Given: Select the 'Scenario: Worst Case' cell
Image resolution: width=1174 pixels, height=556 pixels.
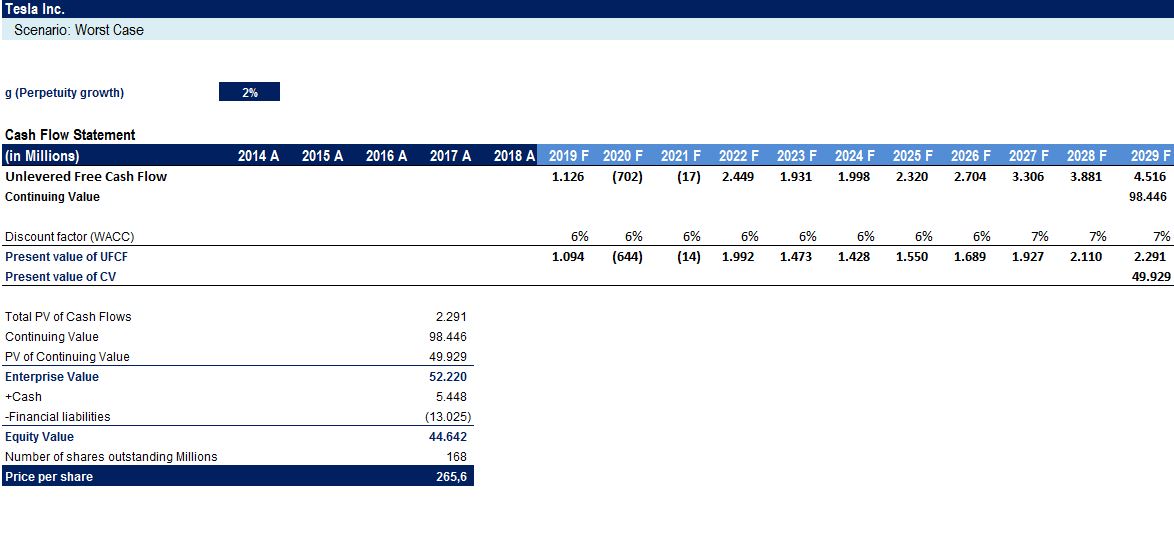Looking at the screenshot, I should [x=79, y=30].
